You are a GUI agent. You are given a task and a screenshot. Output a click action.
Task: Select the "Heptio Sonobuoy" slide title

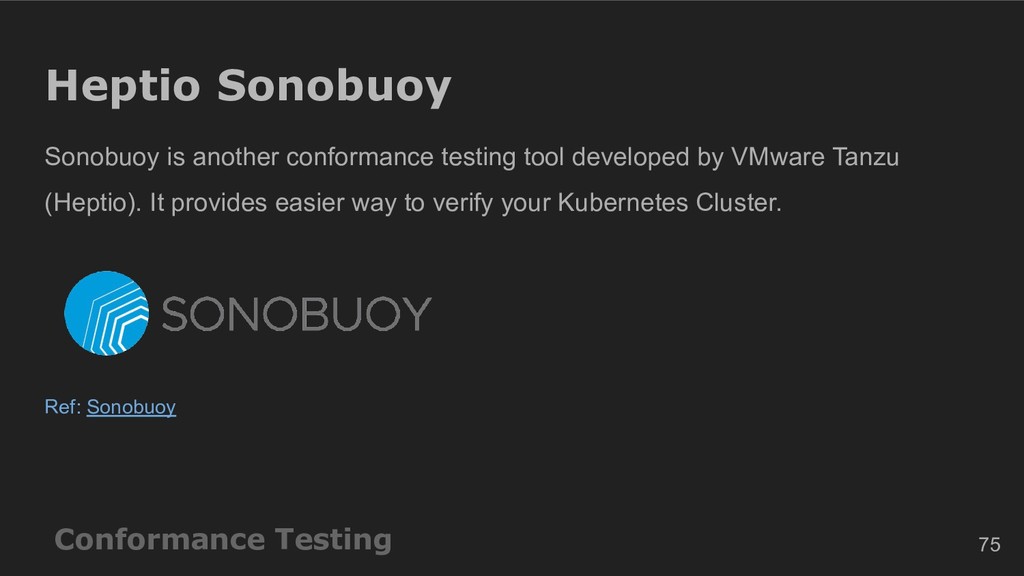[x=248, y=86]
